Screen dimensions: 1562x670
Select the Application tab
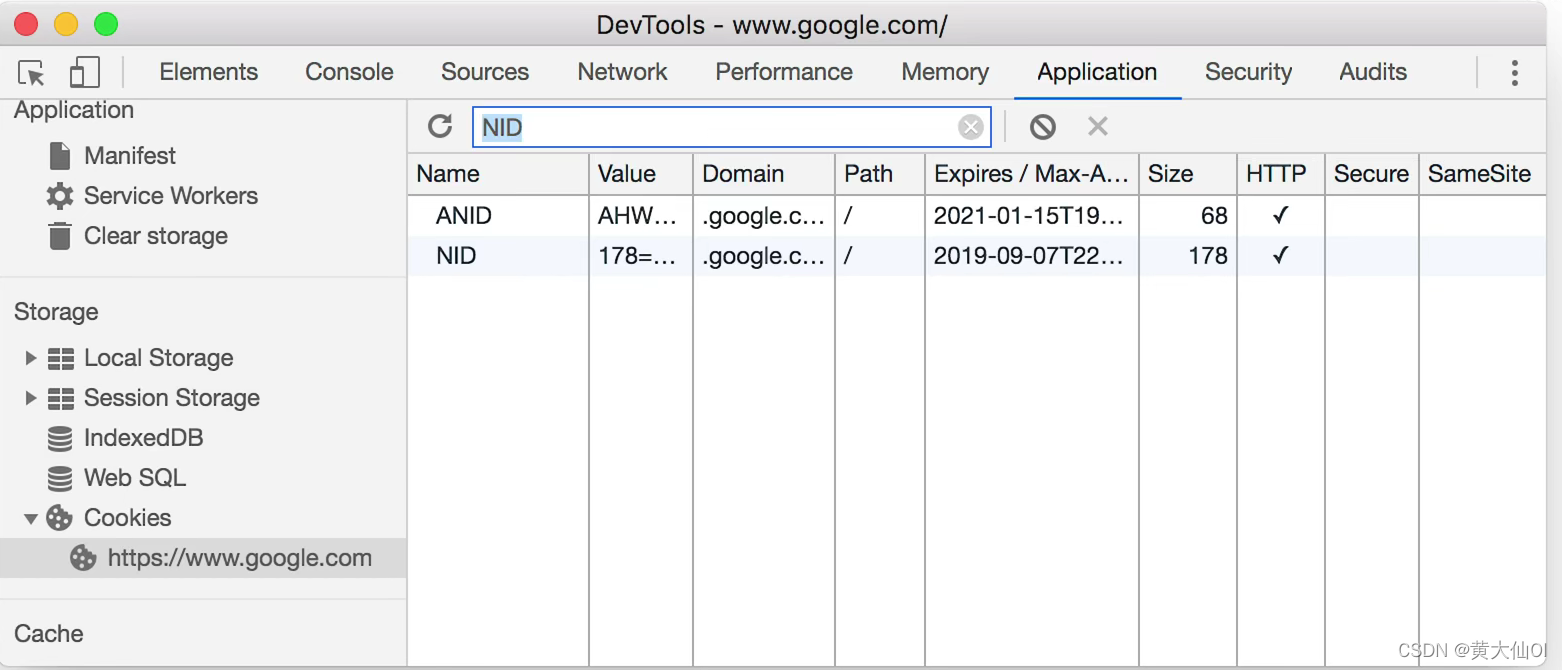tap(1097, 72)
